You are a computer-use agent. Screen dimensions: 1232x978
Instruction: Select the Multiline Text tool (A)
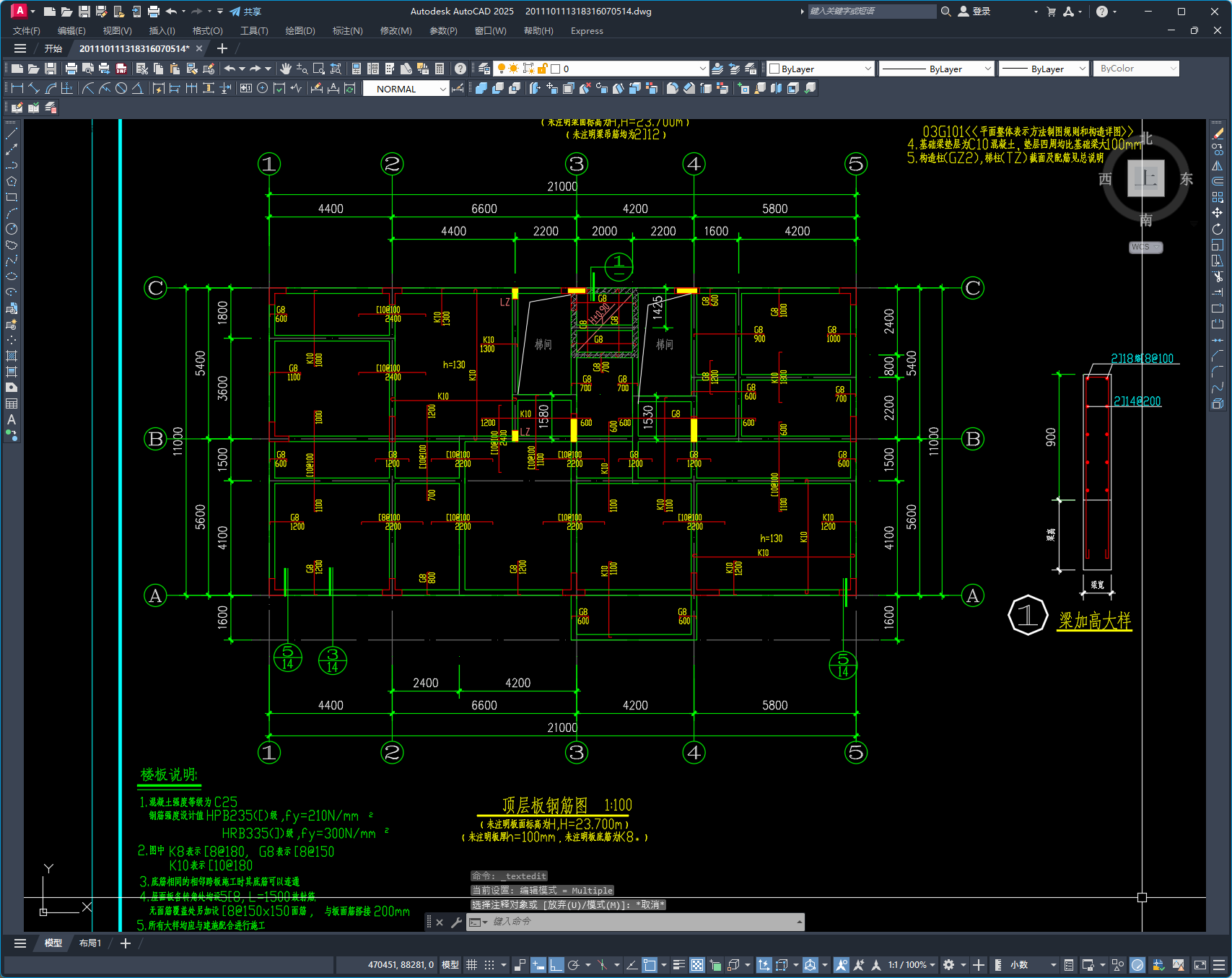pos(12,419)
